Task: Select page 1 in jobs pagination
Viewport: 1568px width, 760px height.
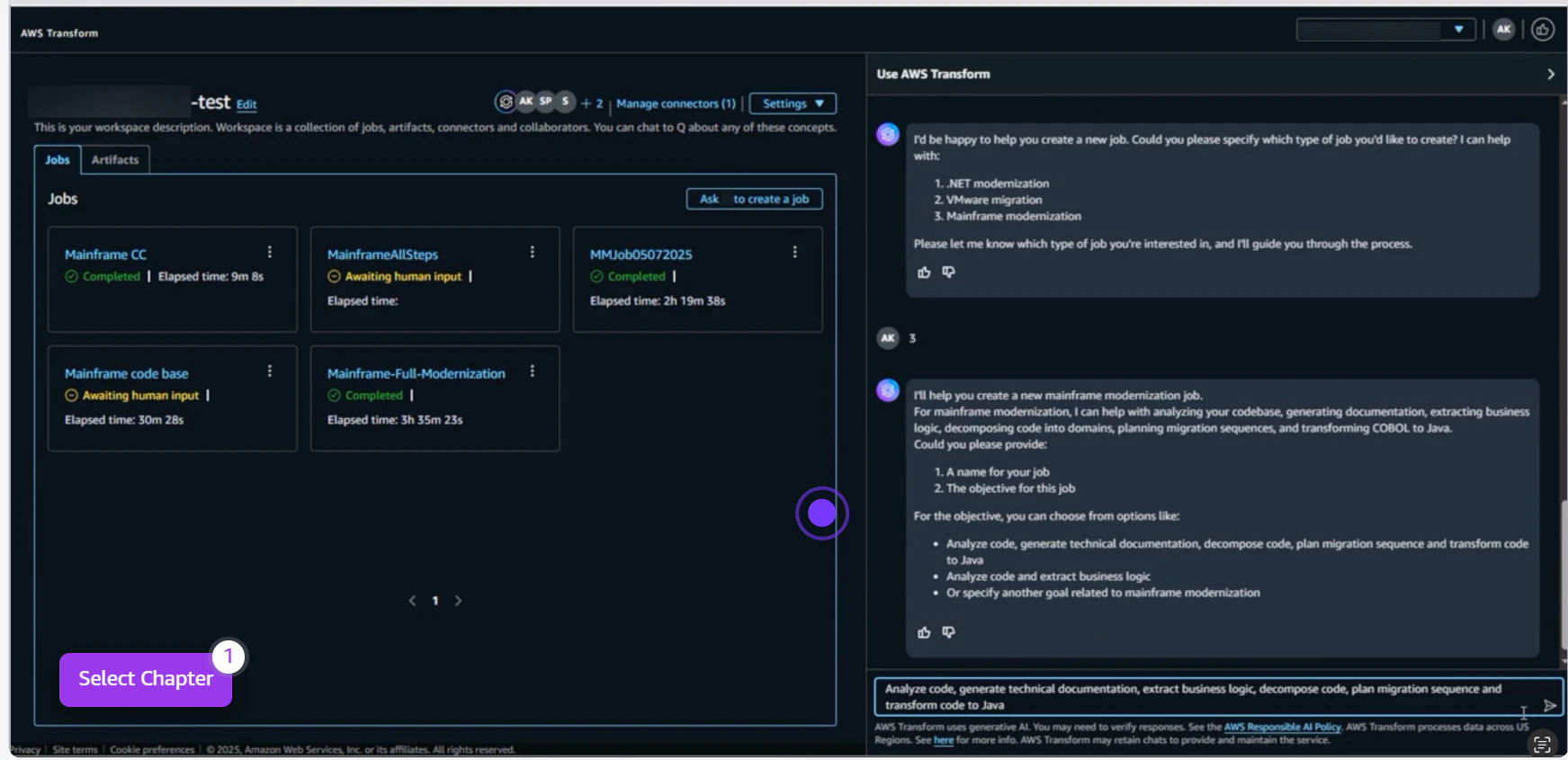Action: pos(435,601)
